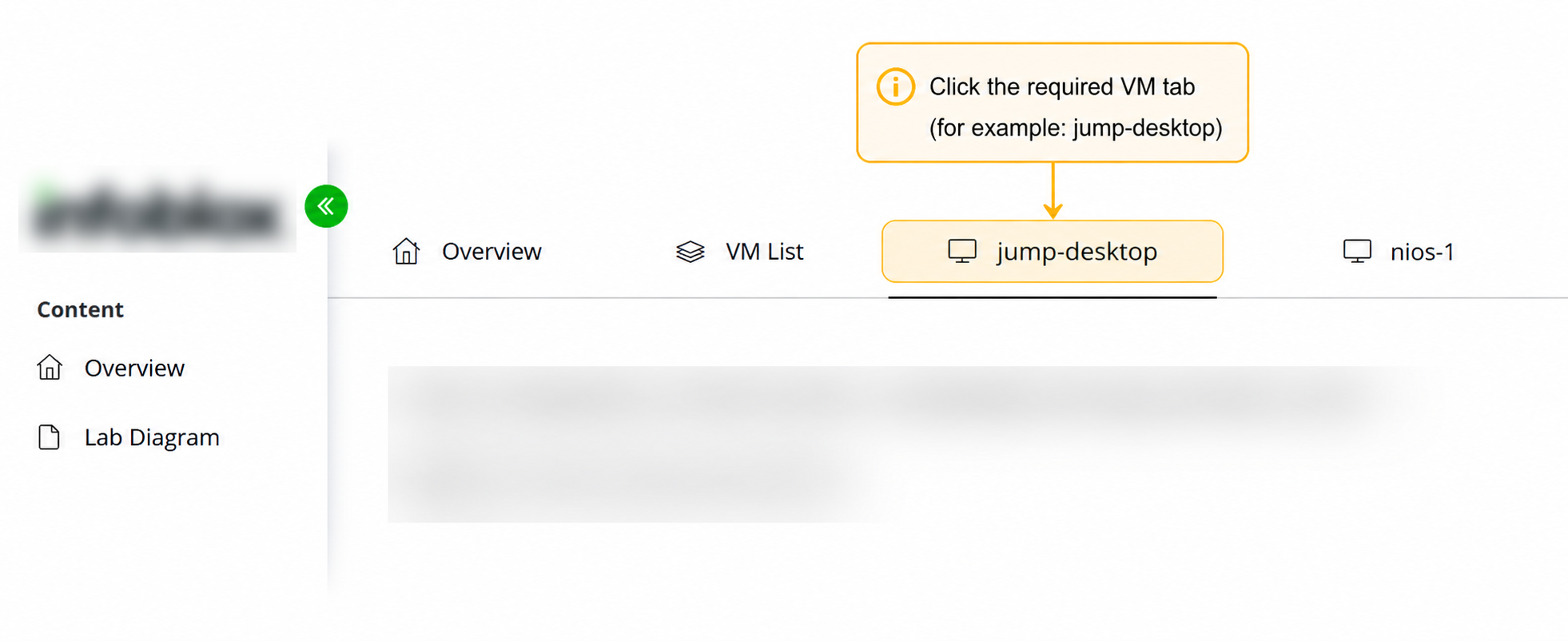Screen dimensions: 1568x641
Task: Click the tooltip text 'Click the required VM tab'
Action: (1062, 86)
